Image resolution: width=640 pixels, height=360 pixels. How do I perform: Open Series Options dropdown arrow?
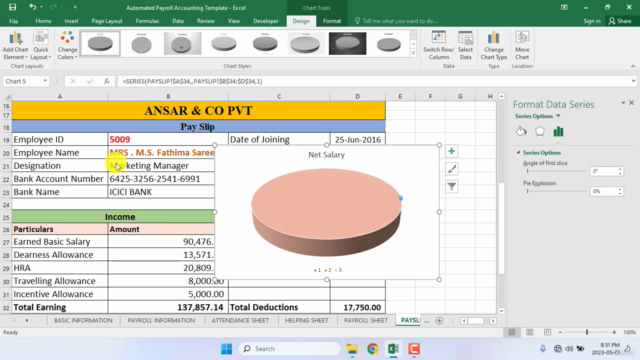(x=558, y=116)
